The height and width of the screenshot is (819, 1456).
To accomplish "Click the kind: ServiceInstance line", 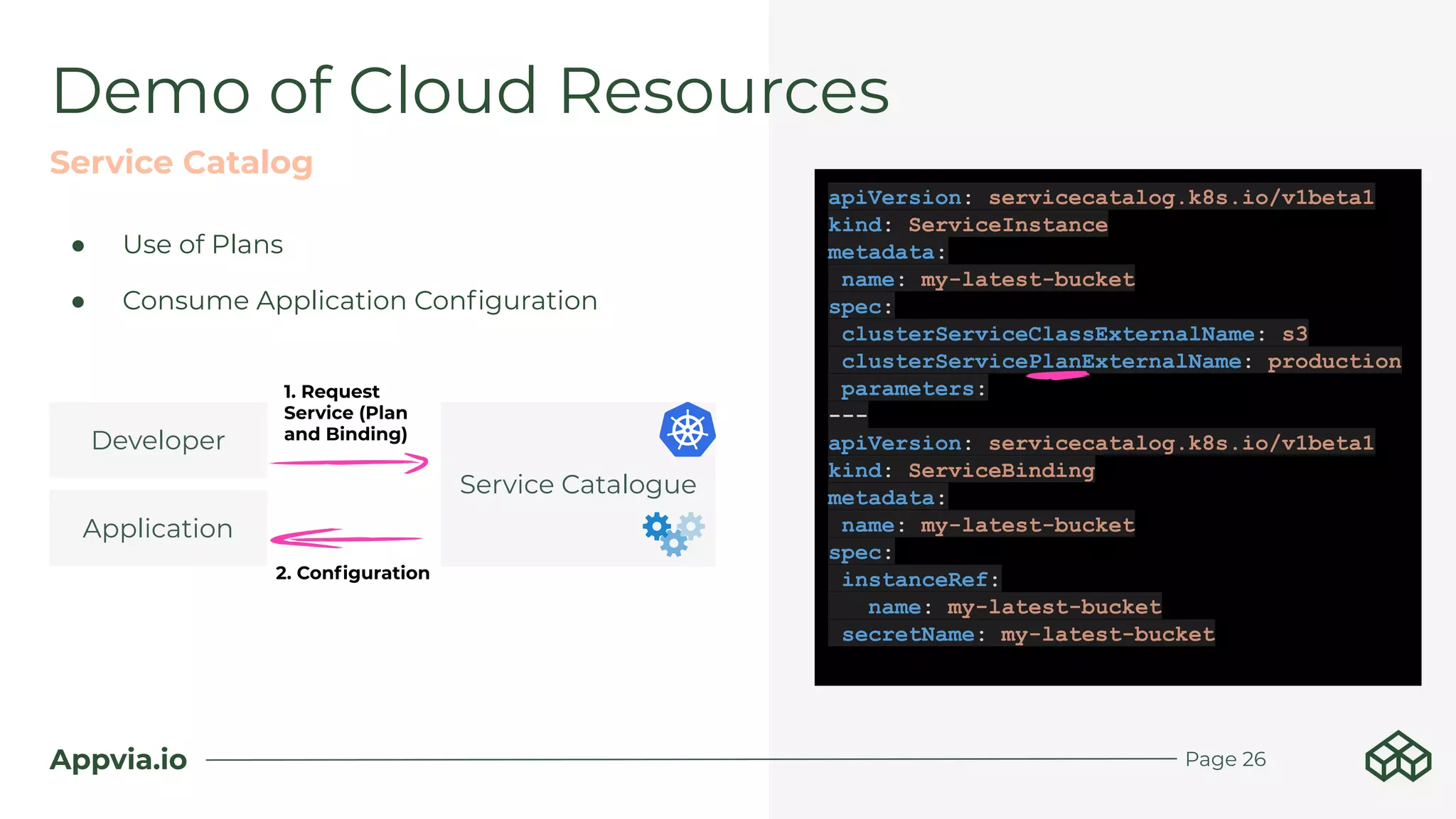I will click(x=968, y=225).
